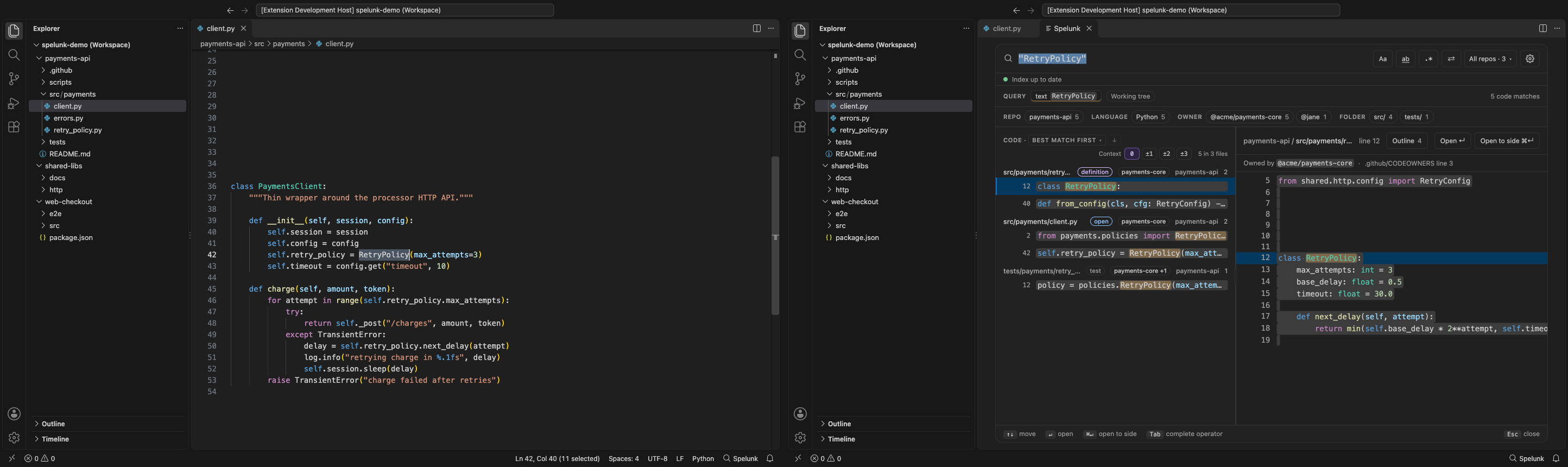Open Extensions view in left window
Screen dimensions: 1568x467
pyautogui.click(x=14, y=127)
